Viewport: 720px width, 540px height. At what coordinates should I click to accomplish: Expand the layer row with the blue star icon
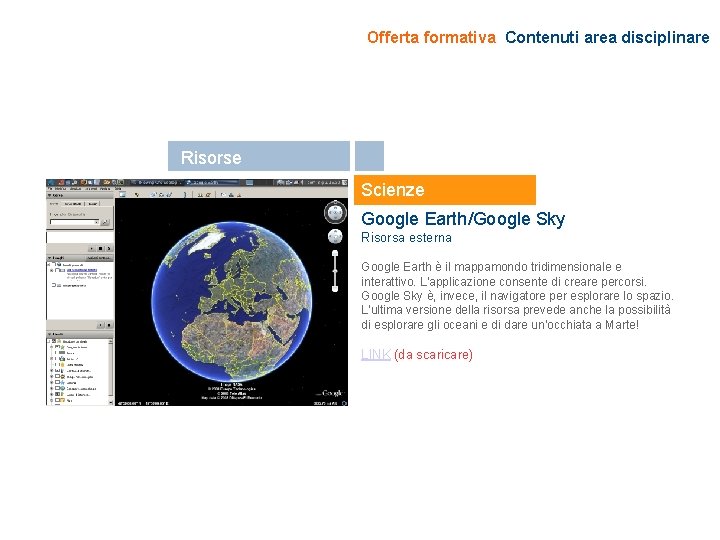tap(51, 382)
